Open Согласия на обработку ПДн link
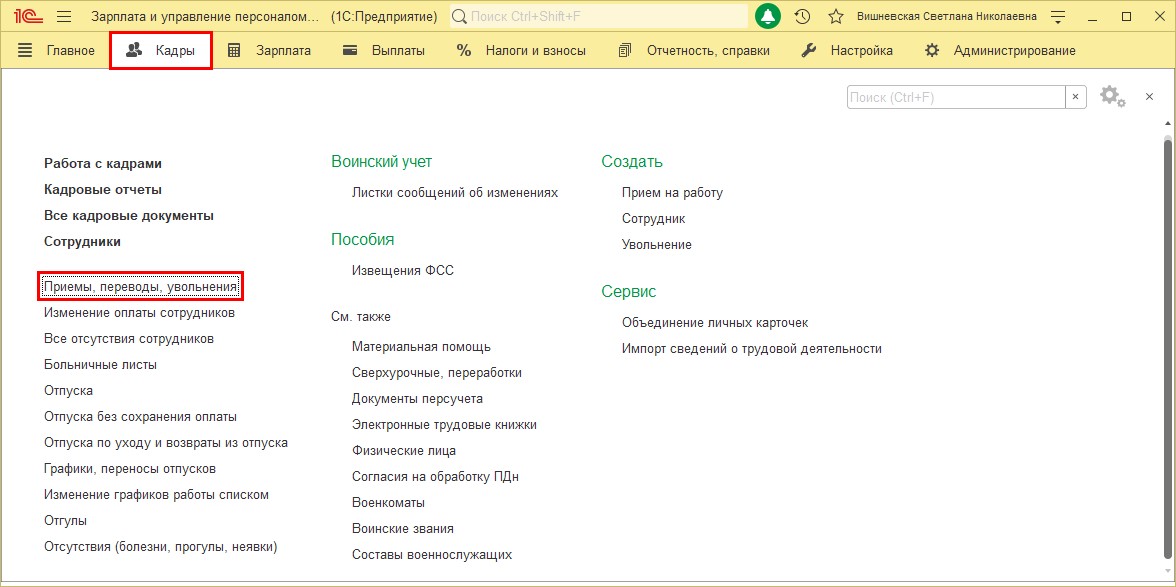The height and width of the screenshot is (587, 1176). (435, 477)
